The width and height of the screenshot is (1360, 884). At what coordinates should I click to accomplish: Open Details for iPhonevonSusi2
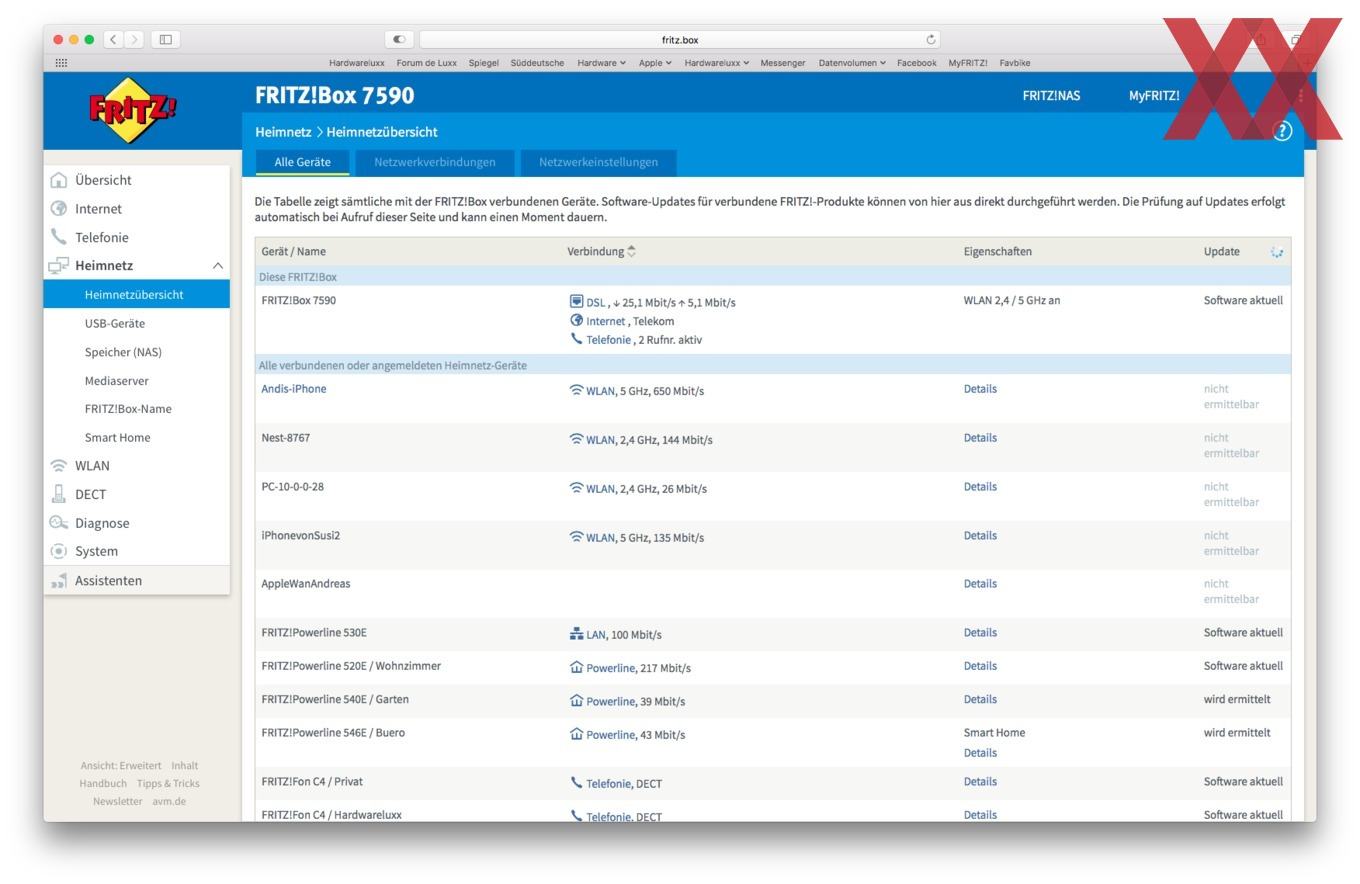[x=980, y=536]
